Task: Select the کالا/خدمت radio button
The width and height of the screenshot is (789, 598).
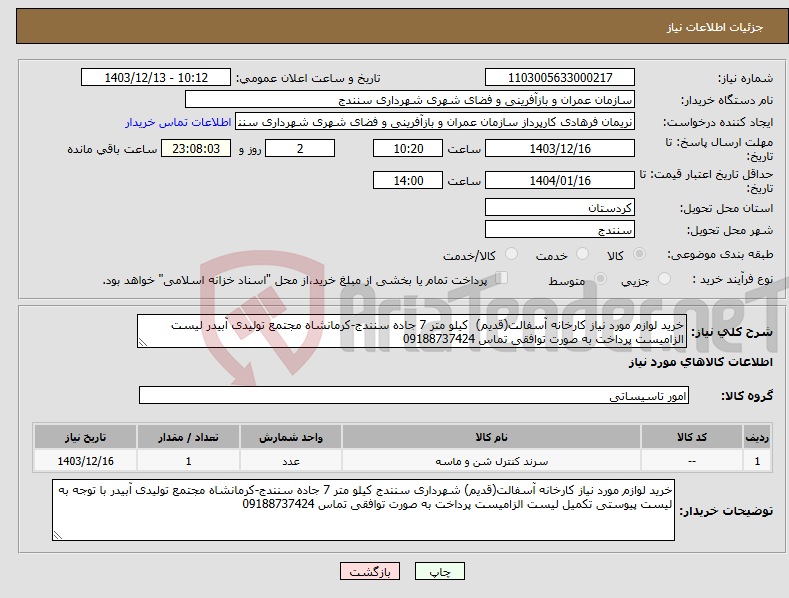Action: 511,254
